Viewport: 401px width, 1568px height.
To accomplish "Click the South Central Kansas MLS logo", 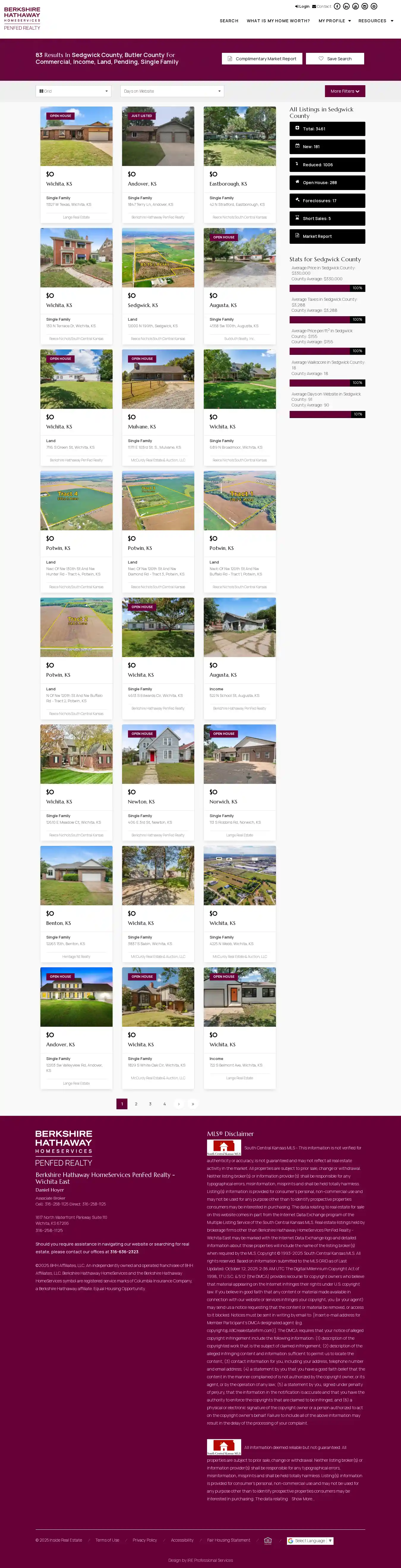I will (224, 1147).
